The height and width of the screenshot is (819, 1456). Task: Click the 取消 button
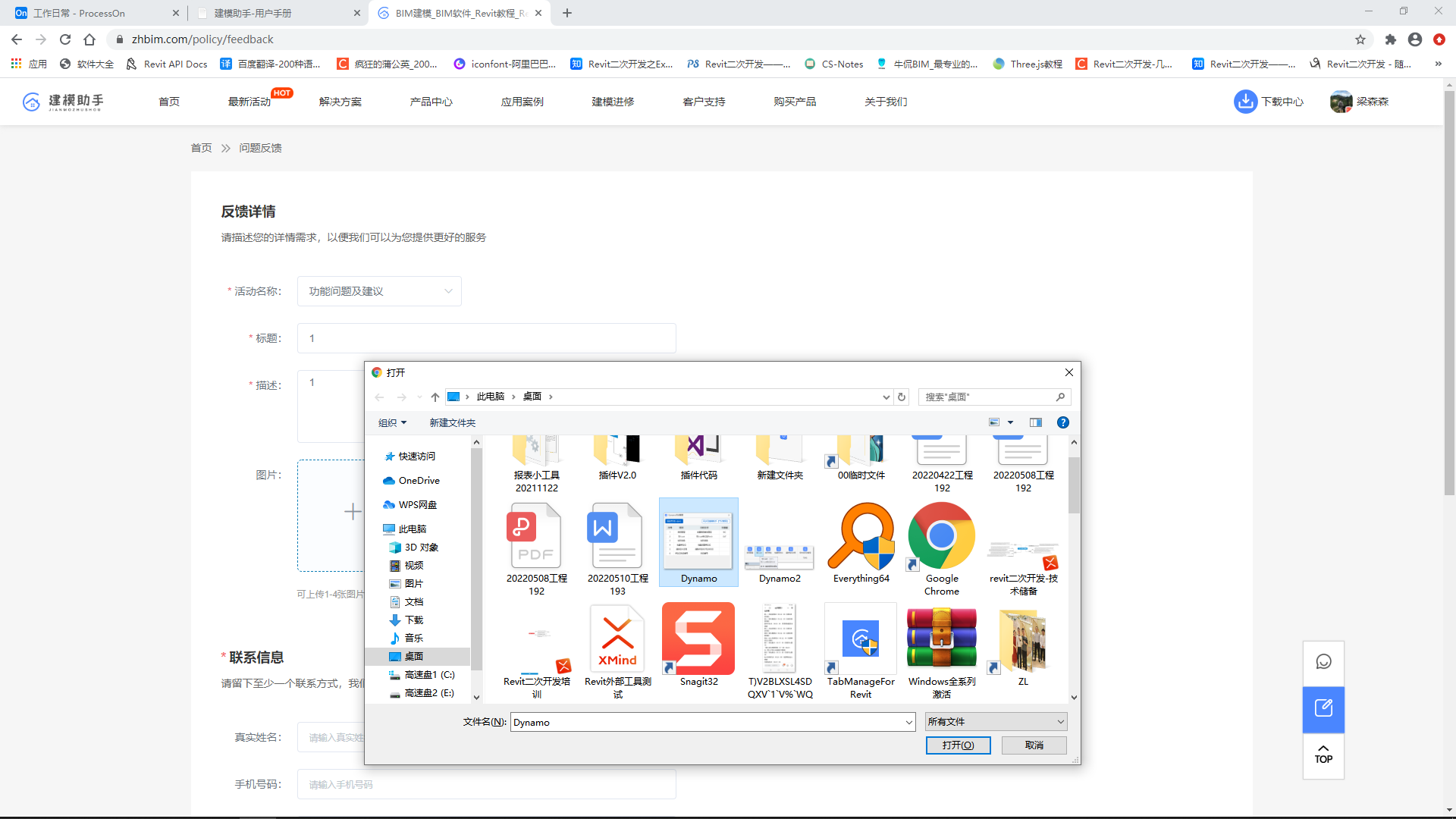[x=1034, y=745]
